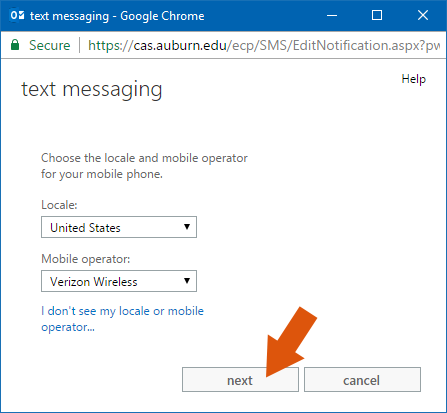Select the cas.auburn.edu URL in address bar
The height and width of the screenshot is (413, 447).
point(264,45)
